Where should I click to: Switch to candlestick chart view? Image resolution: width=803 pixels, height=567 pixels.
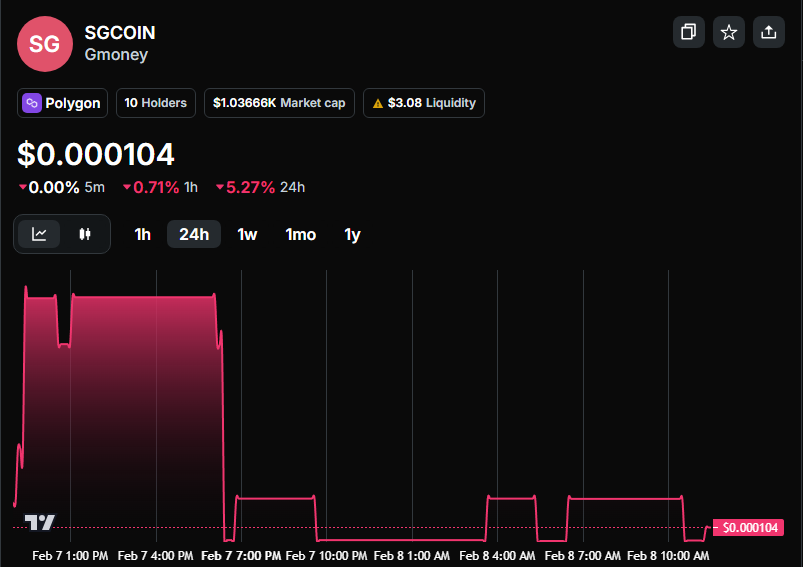(x=84, y=234)
